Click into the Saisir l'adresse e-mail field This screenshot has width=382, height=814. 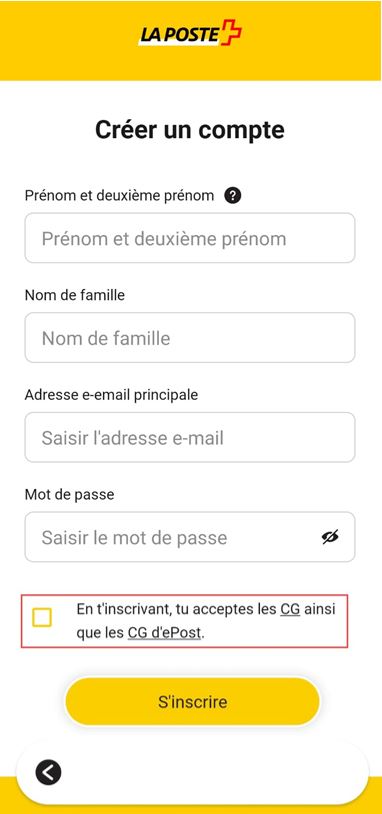(x=190, y=437)
